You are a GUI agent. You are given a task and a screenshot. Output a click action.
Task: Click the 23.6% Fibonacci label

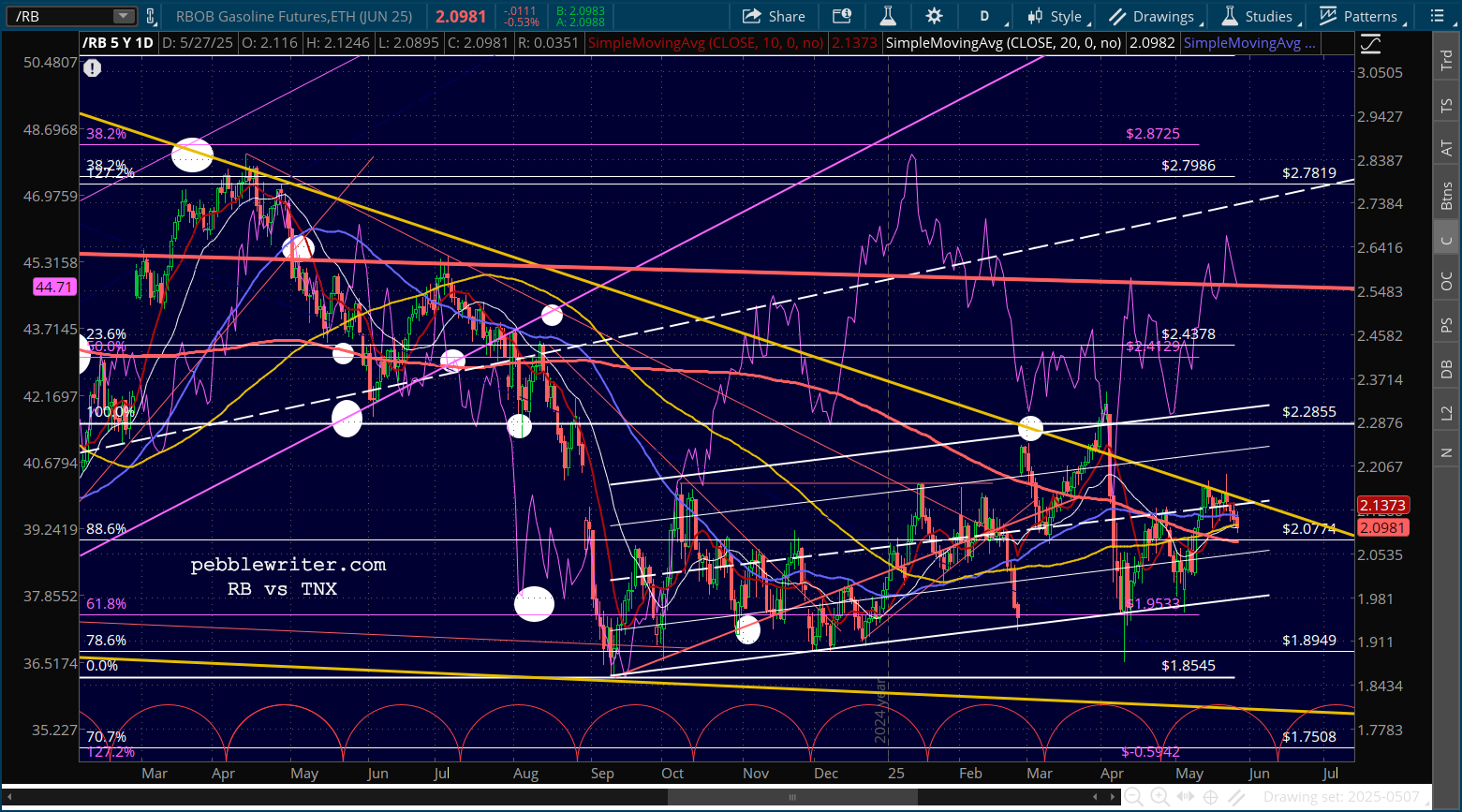click(x=106, y=334)
